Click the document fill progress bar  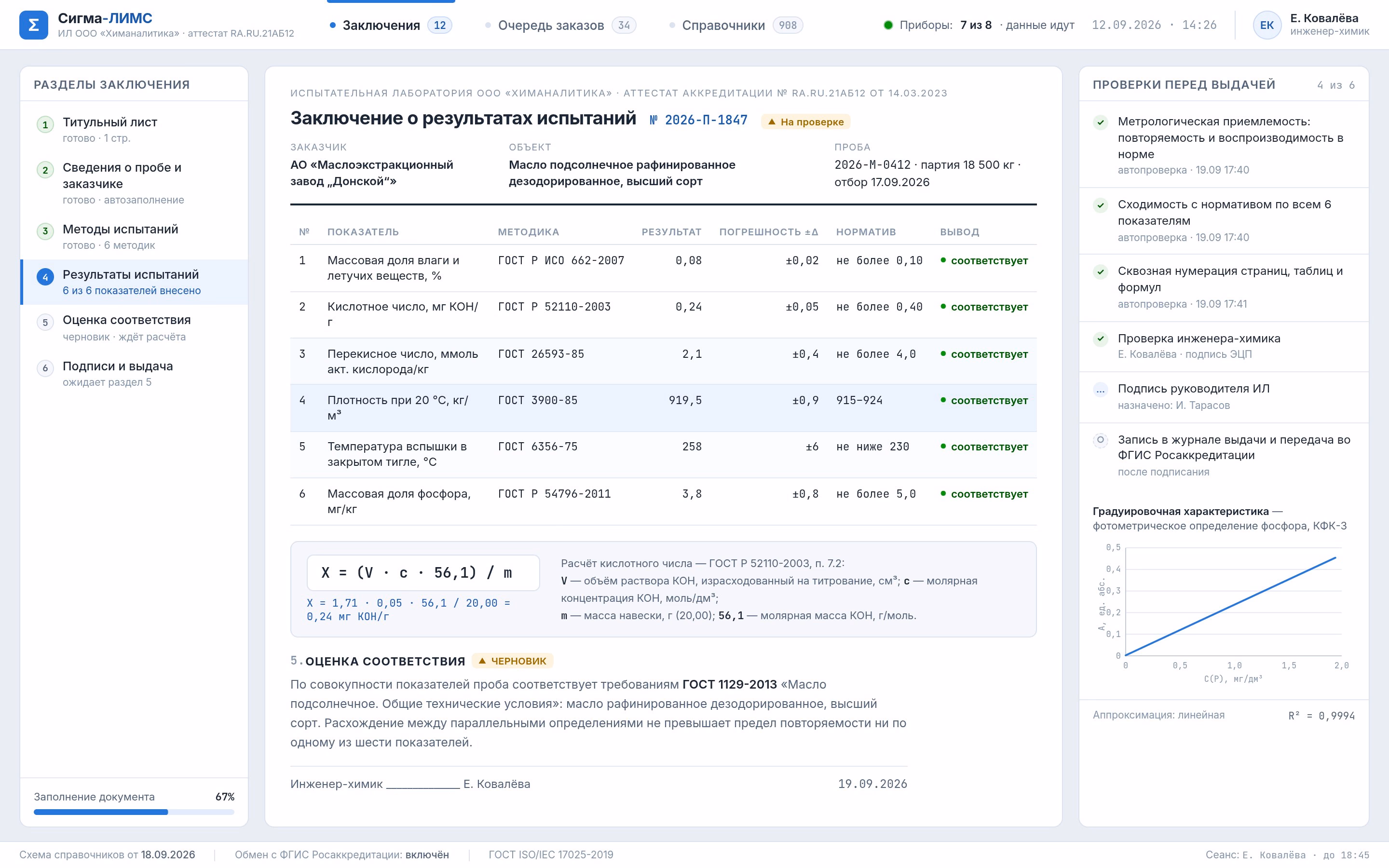(134, 812)
